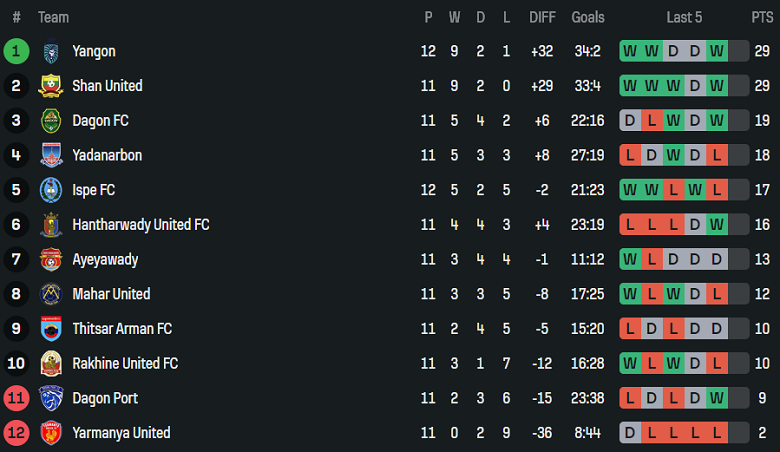Click Yarmanya United's first Last 5 draw box
The image size is (780, 452).
pos(629,433)
